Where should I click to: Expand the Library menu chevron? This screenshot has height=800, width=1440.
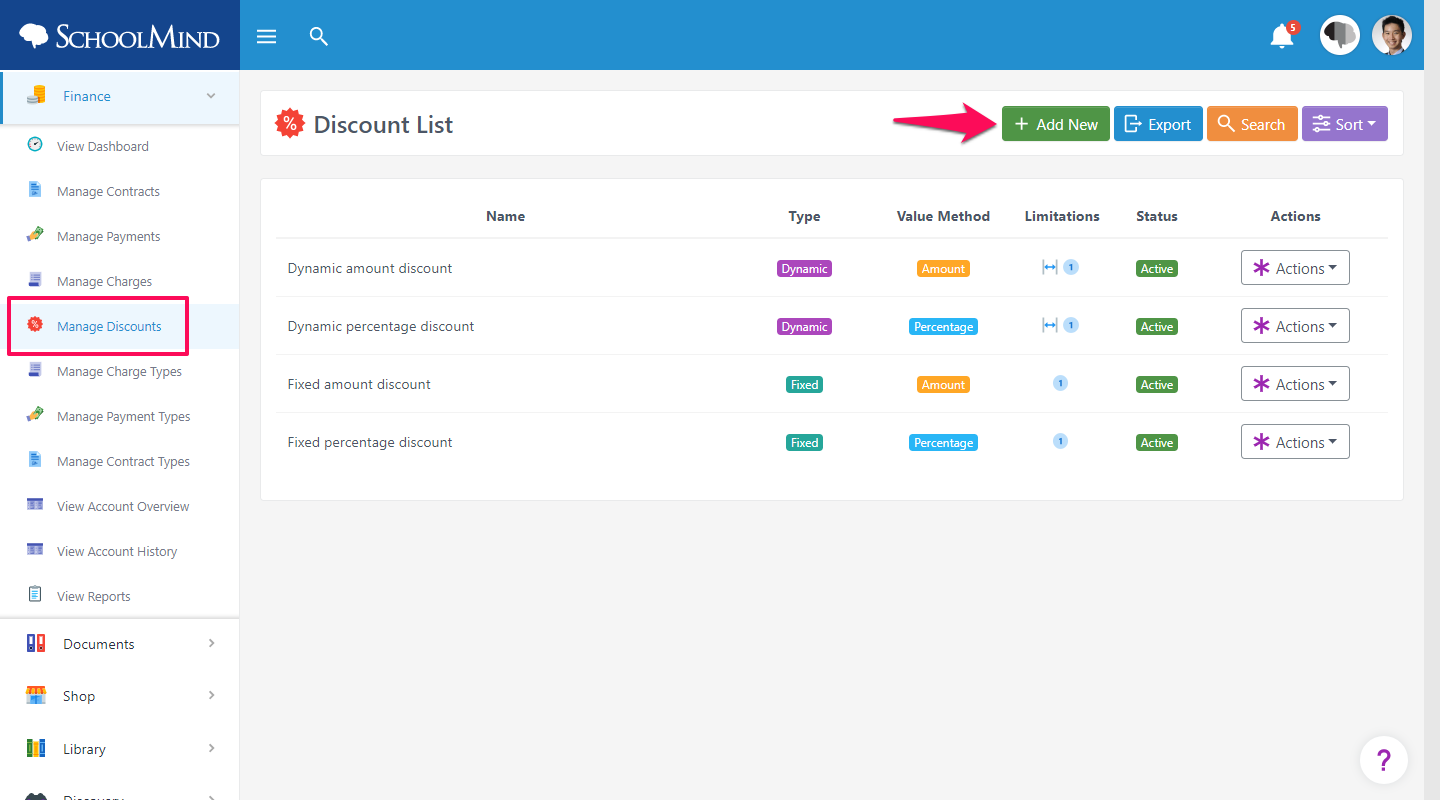(211, 748)
